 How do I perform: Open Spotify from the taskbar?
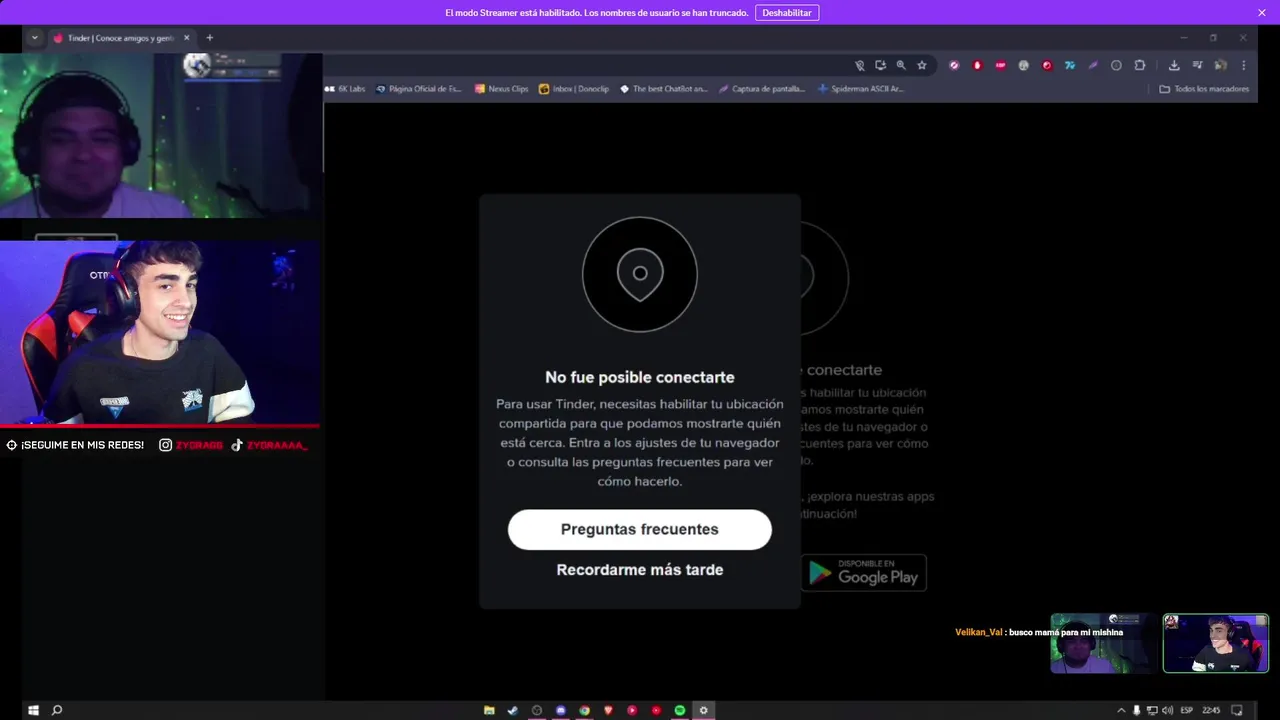point(680,710)
